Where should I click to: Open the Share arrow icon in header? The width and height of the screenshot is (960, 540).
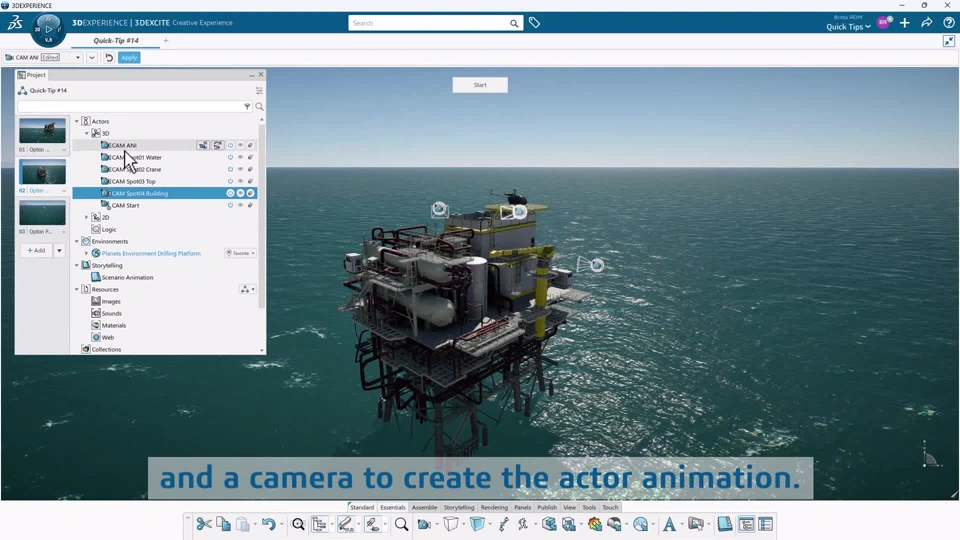pyautogui.click(x=927, y=23)
